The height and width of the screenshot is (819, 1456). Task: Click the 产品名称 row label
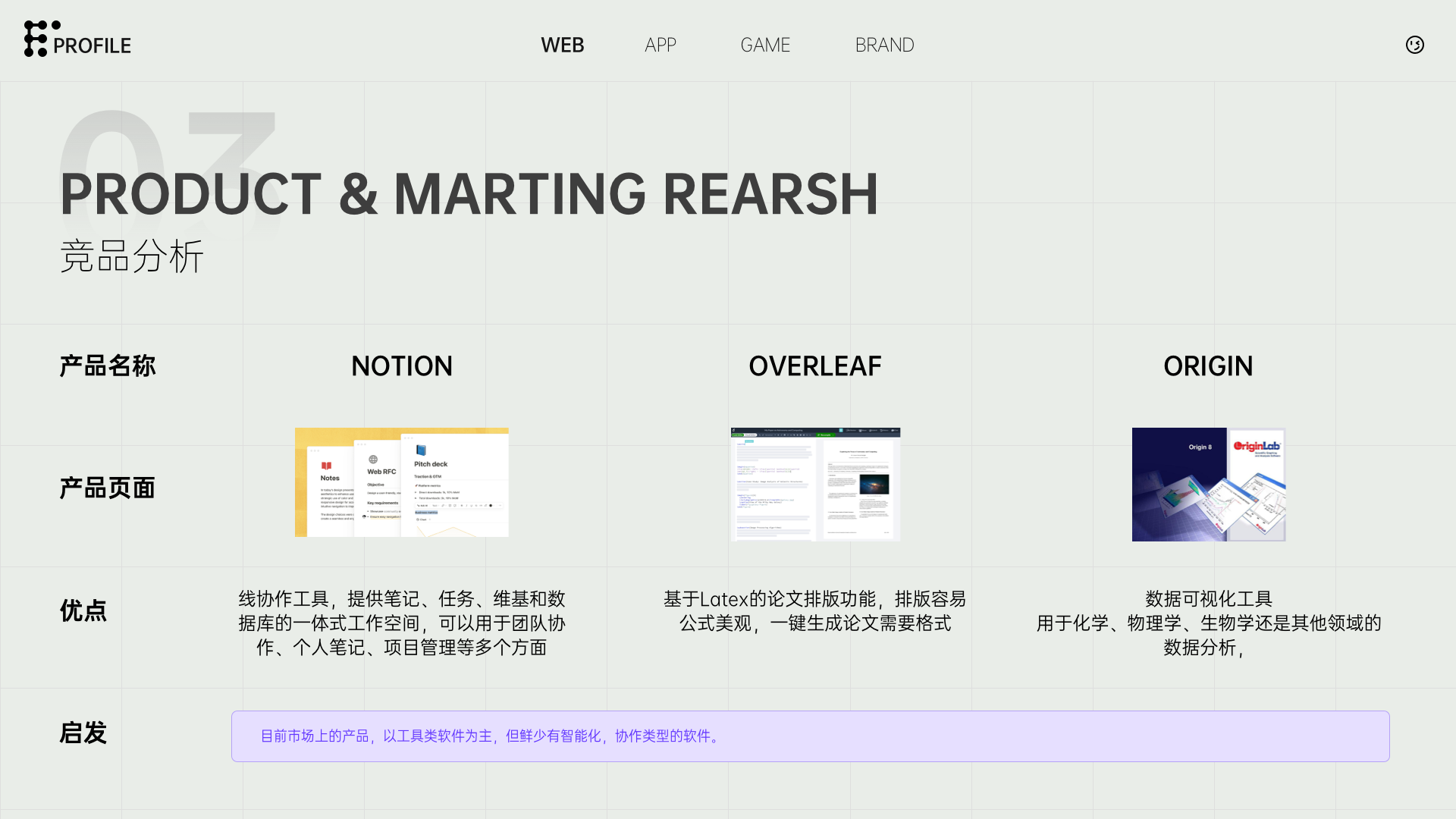(107, 366)
